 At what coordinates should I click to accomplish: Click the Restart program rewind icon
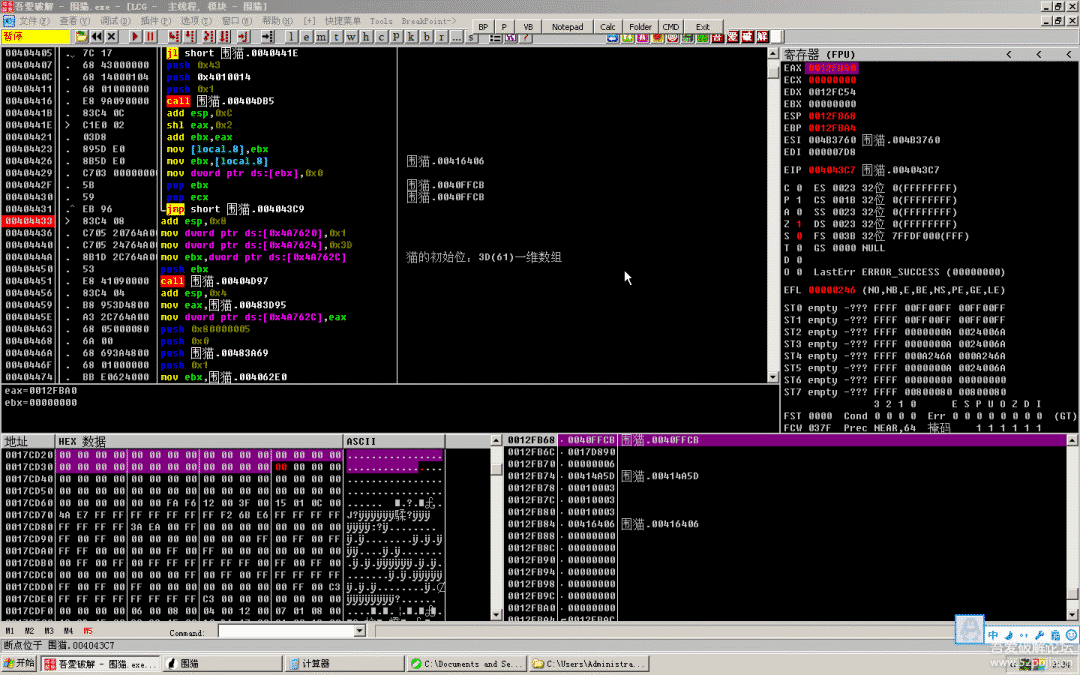(97, 37)
